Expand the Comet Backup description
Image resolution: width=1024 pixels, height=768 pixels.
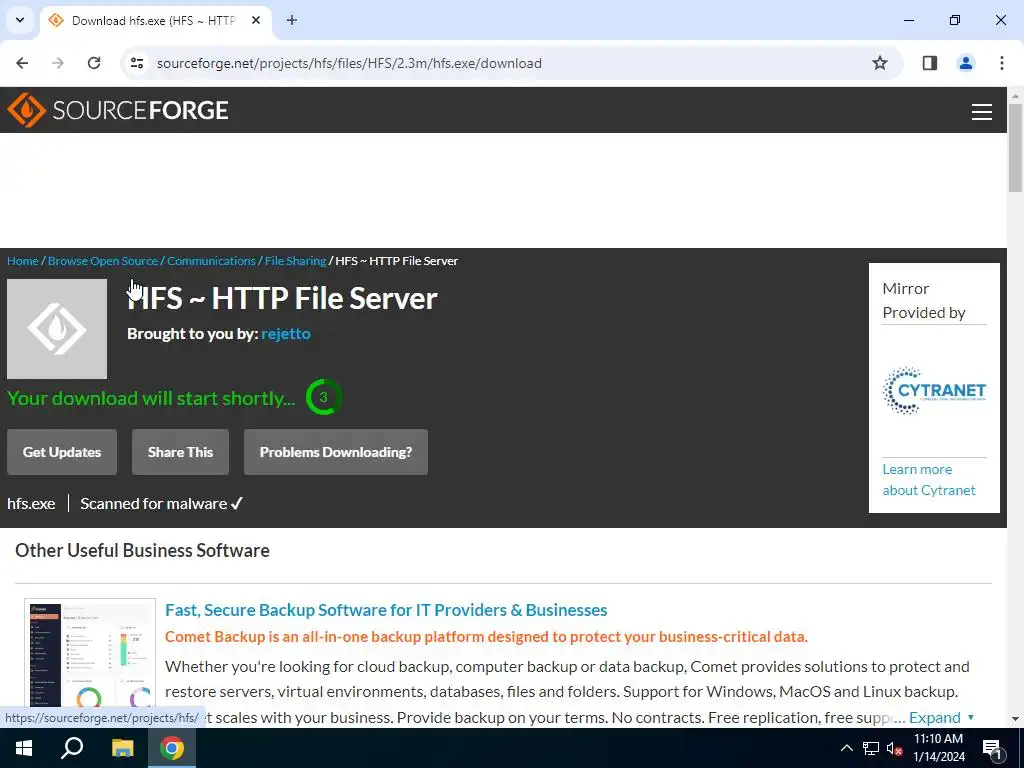tap(941, 717)
